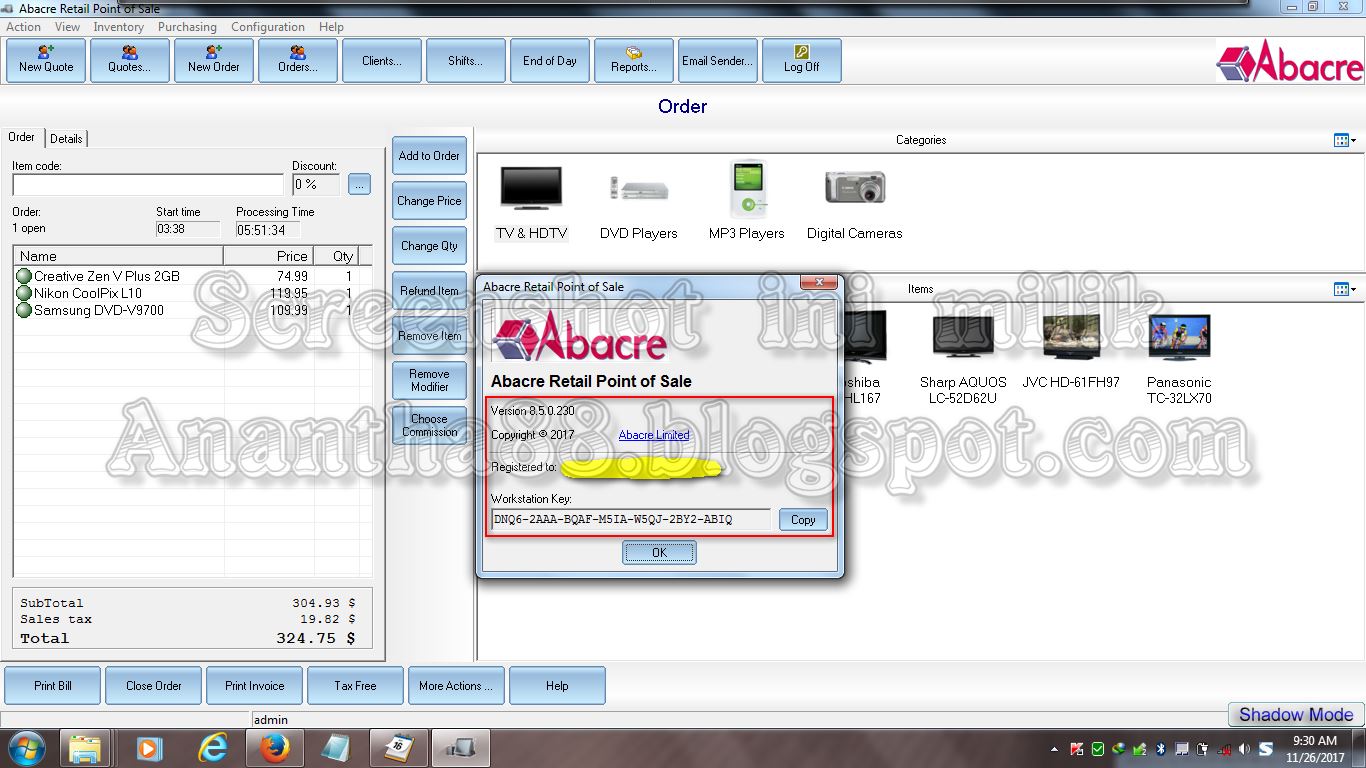Open the Email Sender toolbar button

(718, 60)
